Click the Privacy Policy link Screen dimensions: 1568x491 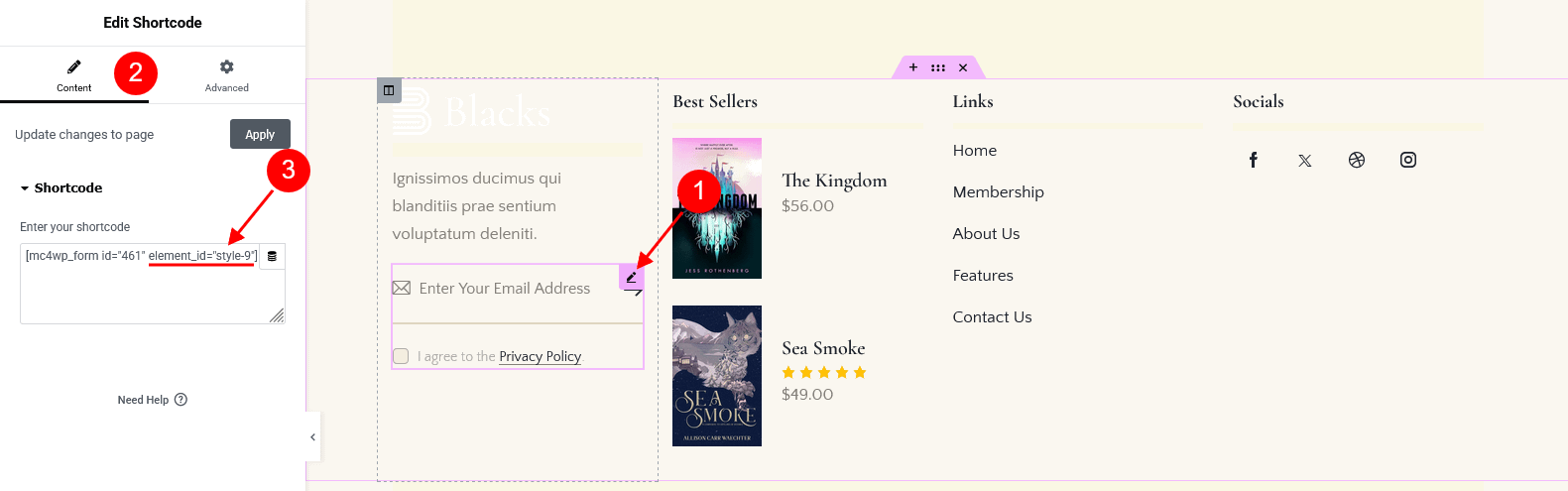point(541,356)
